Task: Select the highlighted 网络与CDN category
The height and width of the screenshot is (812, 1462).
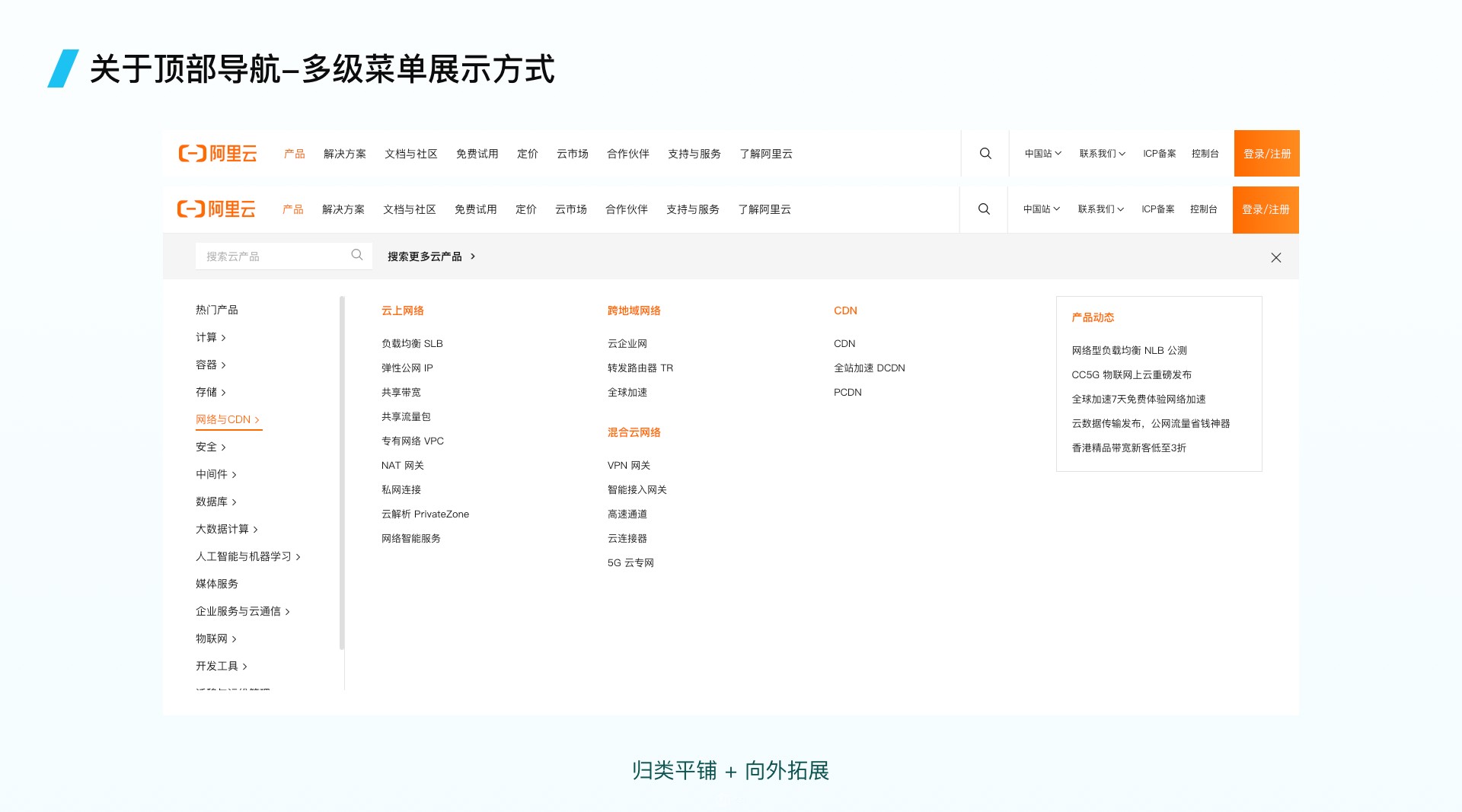Action: pos(228,419)
